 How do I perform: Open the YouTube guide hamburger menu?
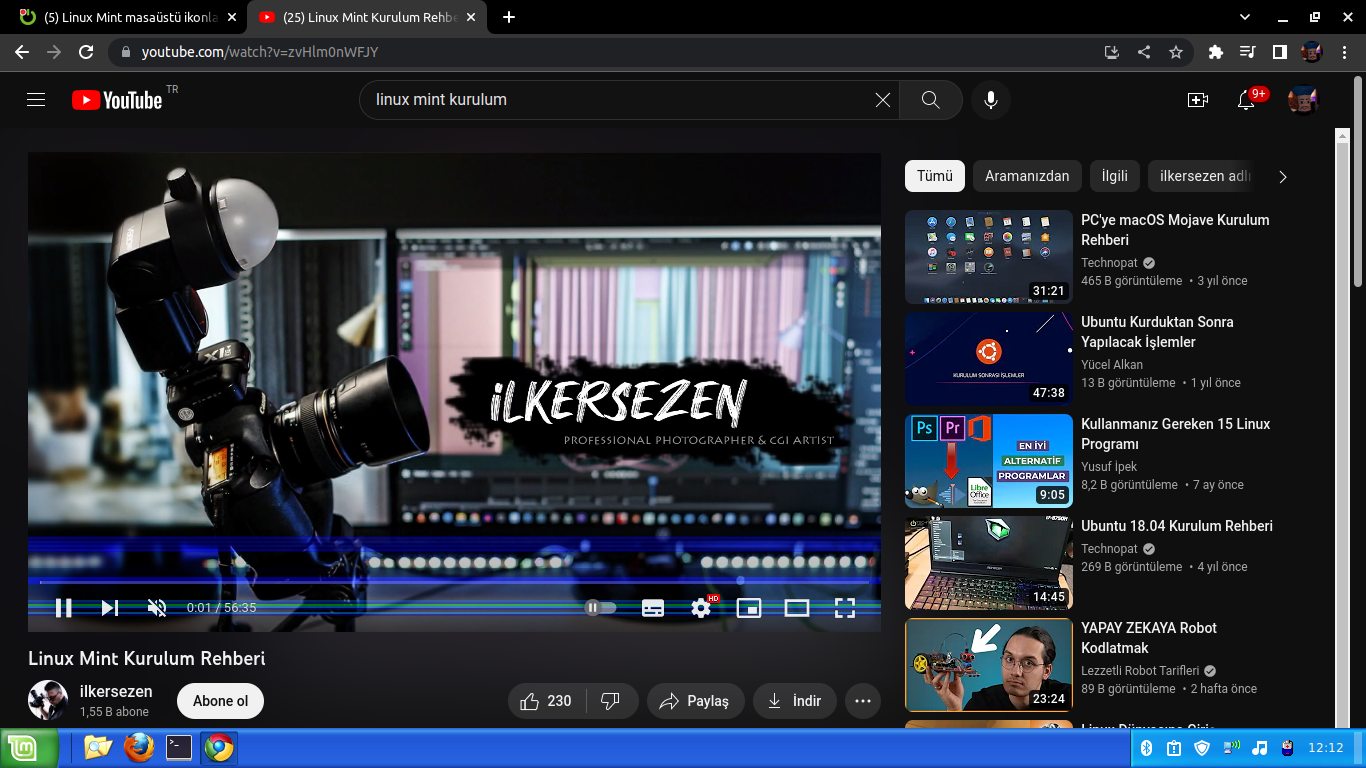point(36,100)
